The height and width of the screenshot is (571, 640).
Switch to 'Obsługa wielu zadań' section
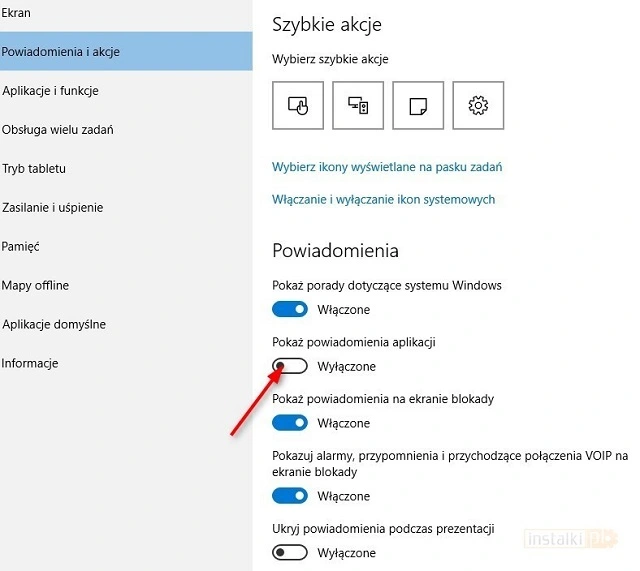tap(57, 130)
